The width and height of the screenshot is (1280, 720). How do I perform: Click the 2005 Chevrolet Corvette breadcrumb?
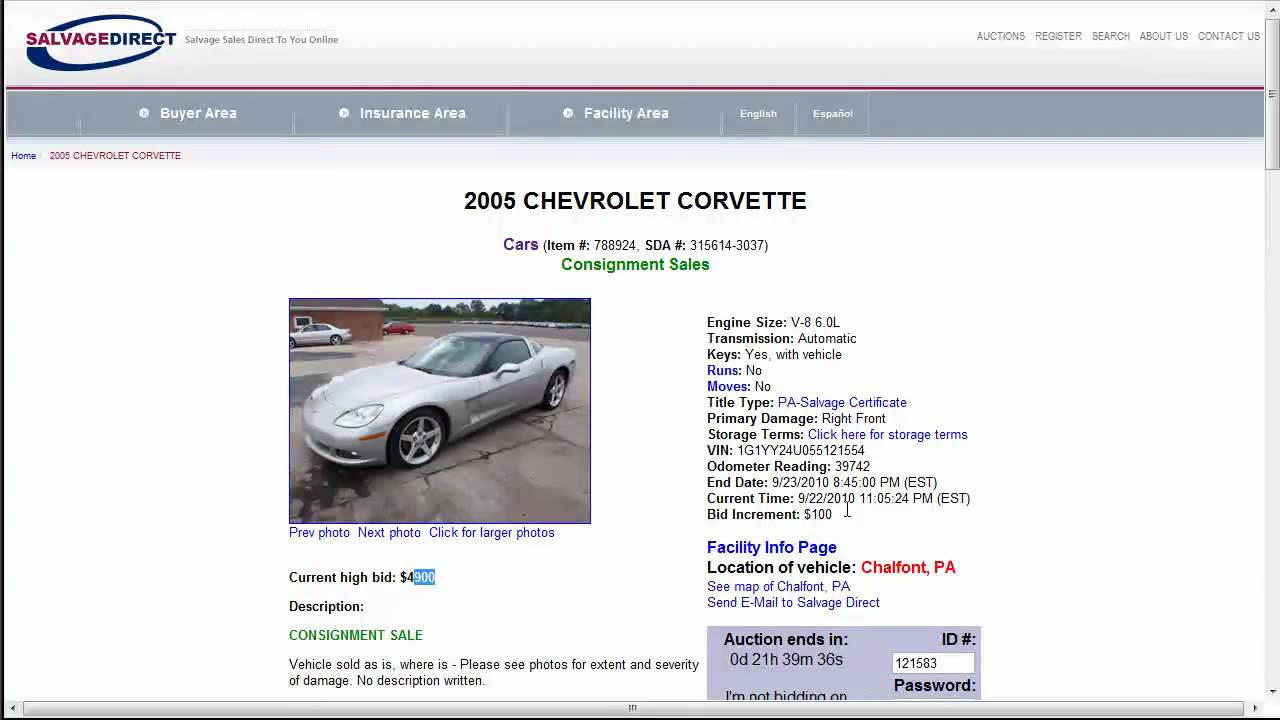click(115, 156)
